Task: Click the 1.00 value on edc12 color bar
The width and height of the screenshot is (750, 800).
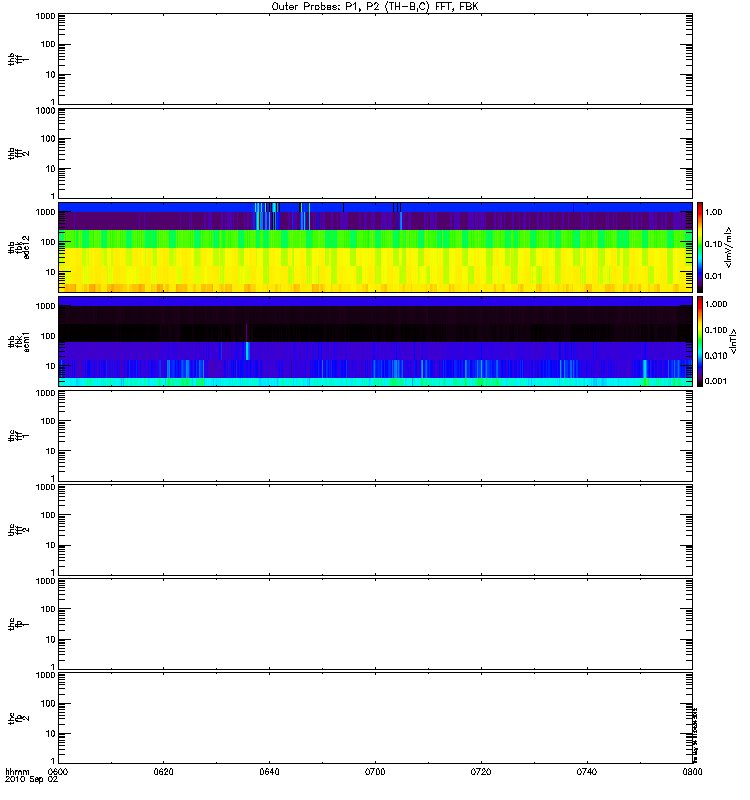Action: pyautogui.click(x=713, y=212)
